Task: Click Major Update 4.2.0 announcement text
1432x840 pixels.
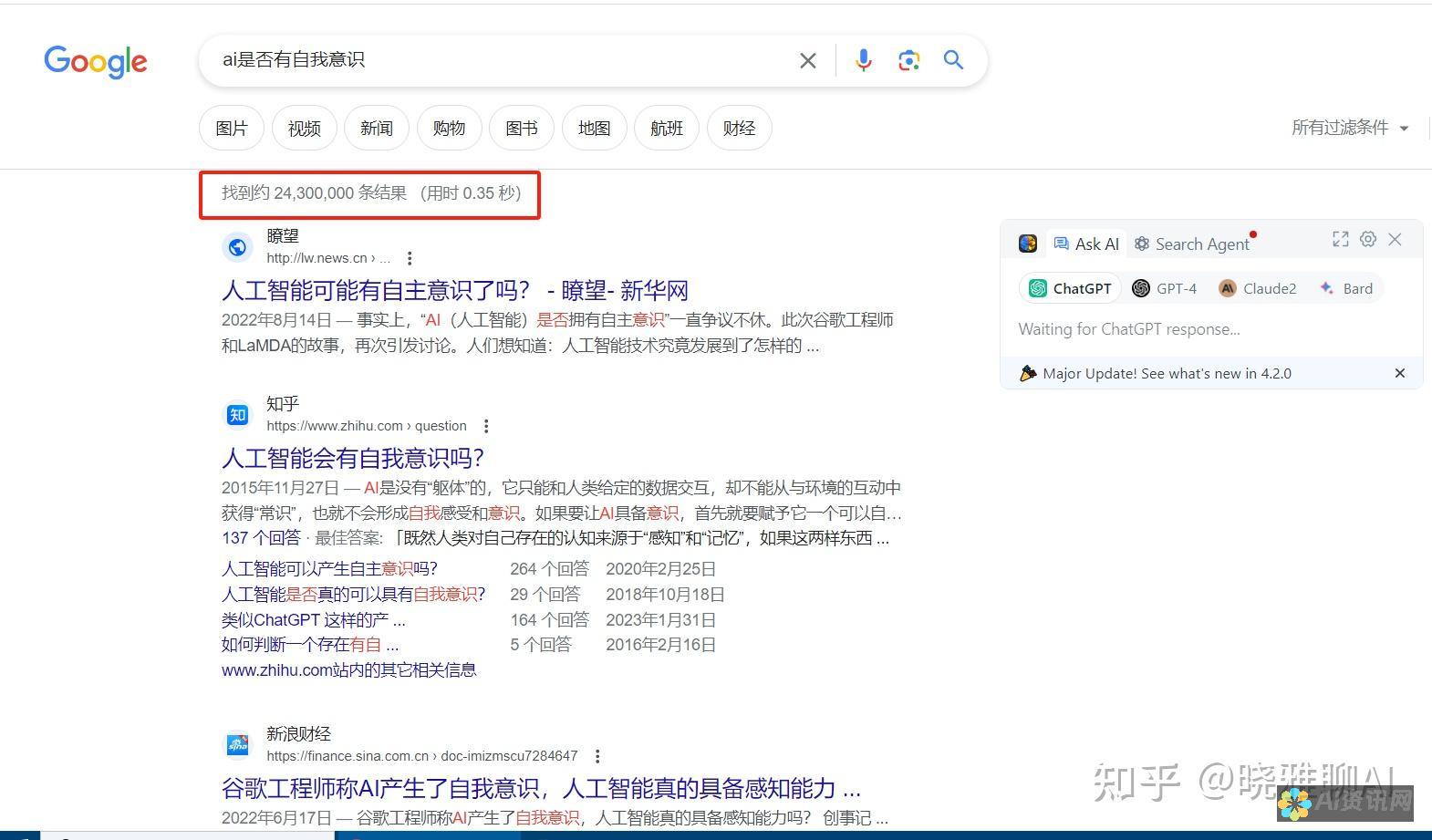Action: pos(1167,373)
